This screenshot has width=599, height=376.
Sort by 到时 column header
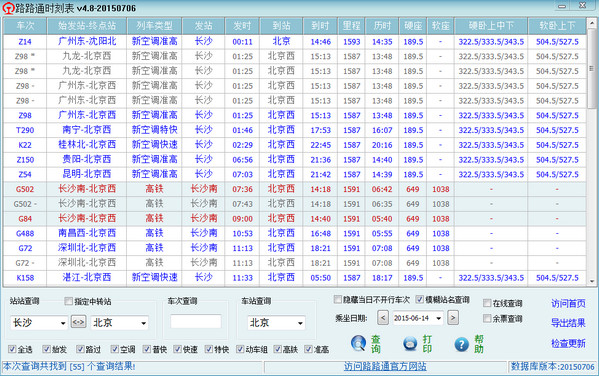320,26
